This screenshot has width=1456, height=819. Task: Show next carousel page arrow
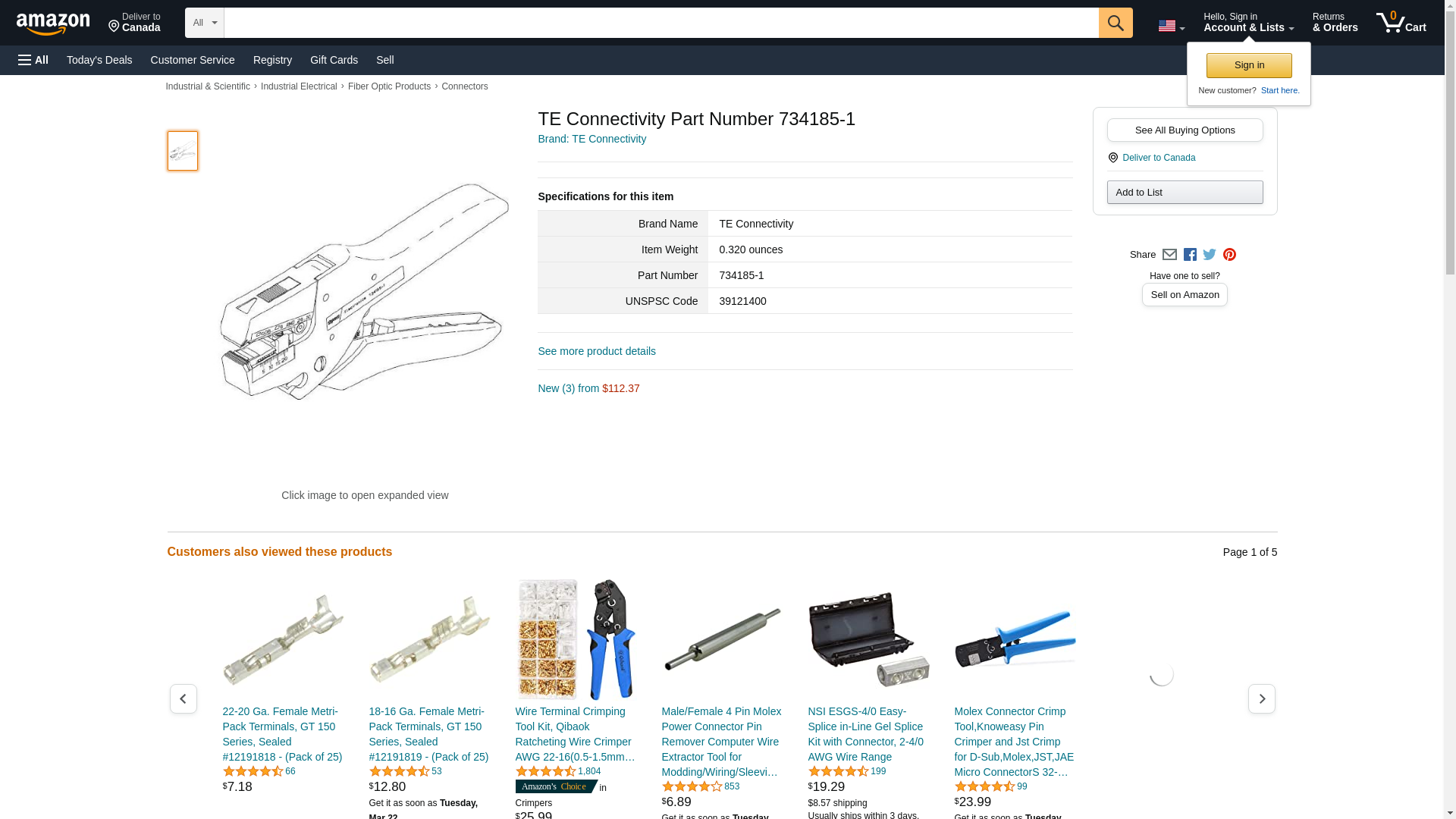pos(1262,698)
